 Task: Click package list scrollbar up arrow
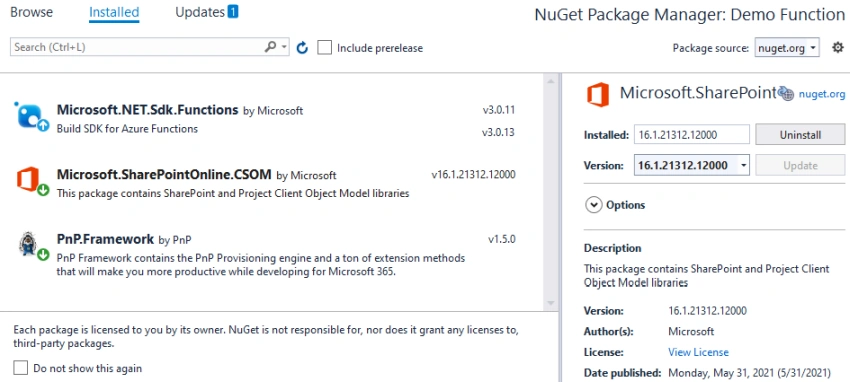click(x=551, y=81)
